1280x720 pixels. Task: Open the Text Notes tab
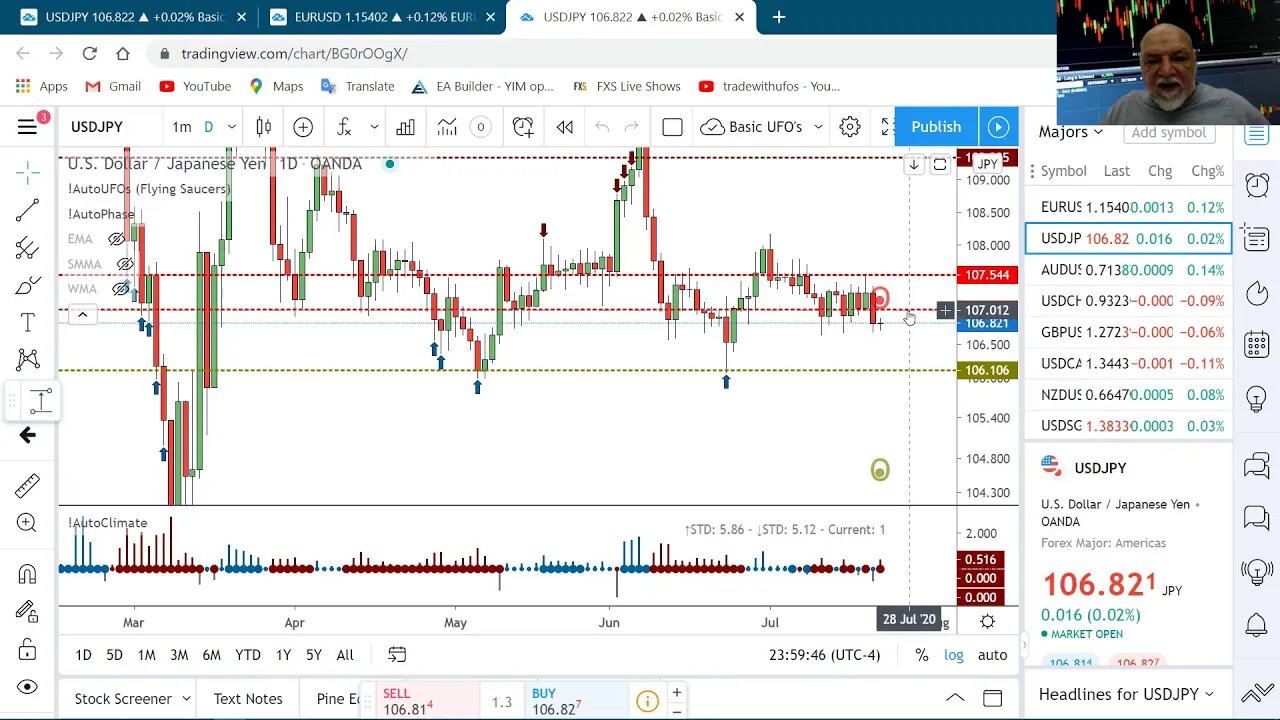[248, 699]
